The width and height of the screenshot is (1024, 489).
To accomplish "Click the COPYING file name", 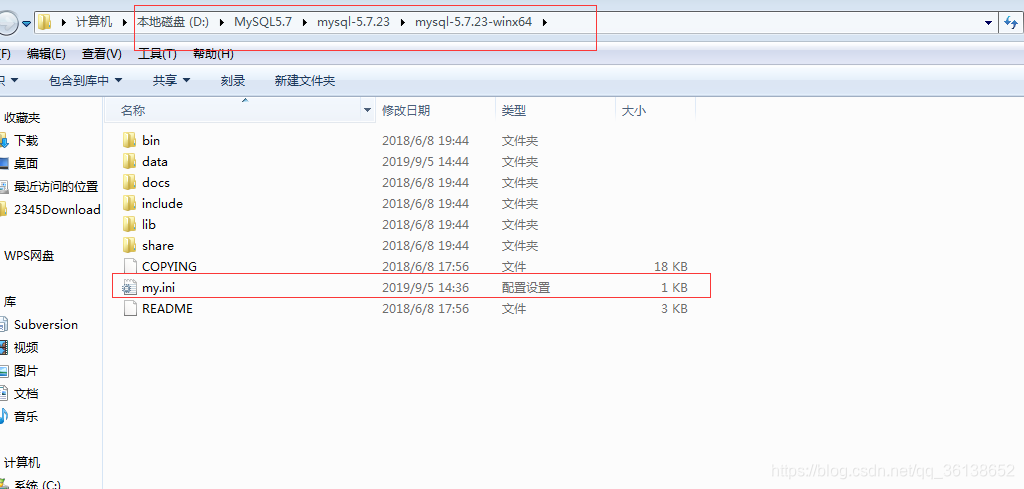I will [169, 266].
